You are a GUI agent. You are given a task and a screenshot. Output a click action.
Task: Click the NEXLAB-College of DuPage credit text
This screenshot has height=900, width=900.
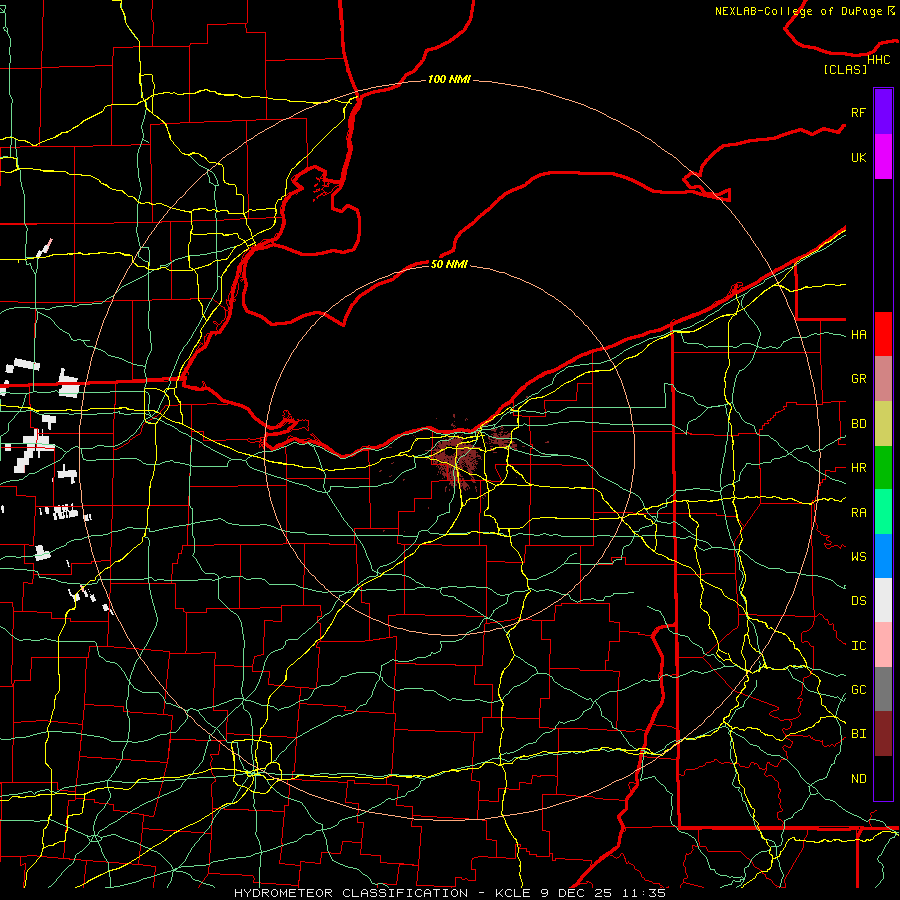coord(798,11)
